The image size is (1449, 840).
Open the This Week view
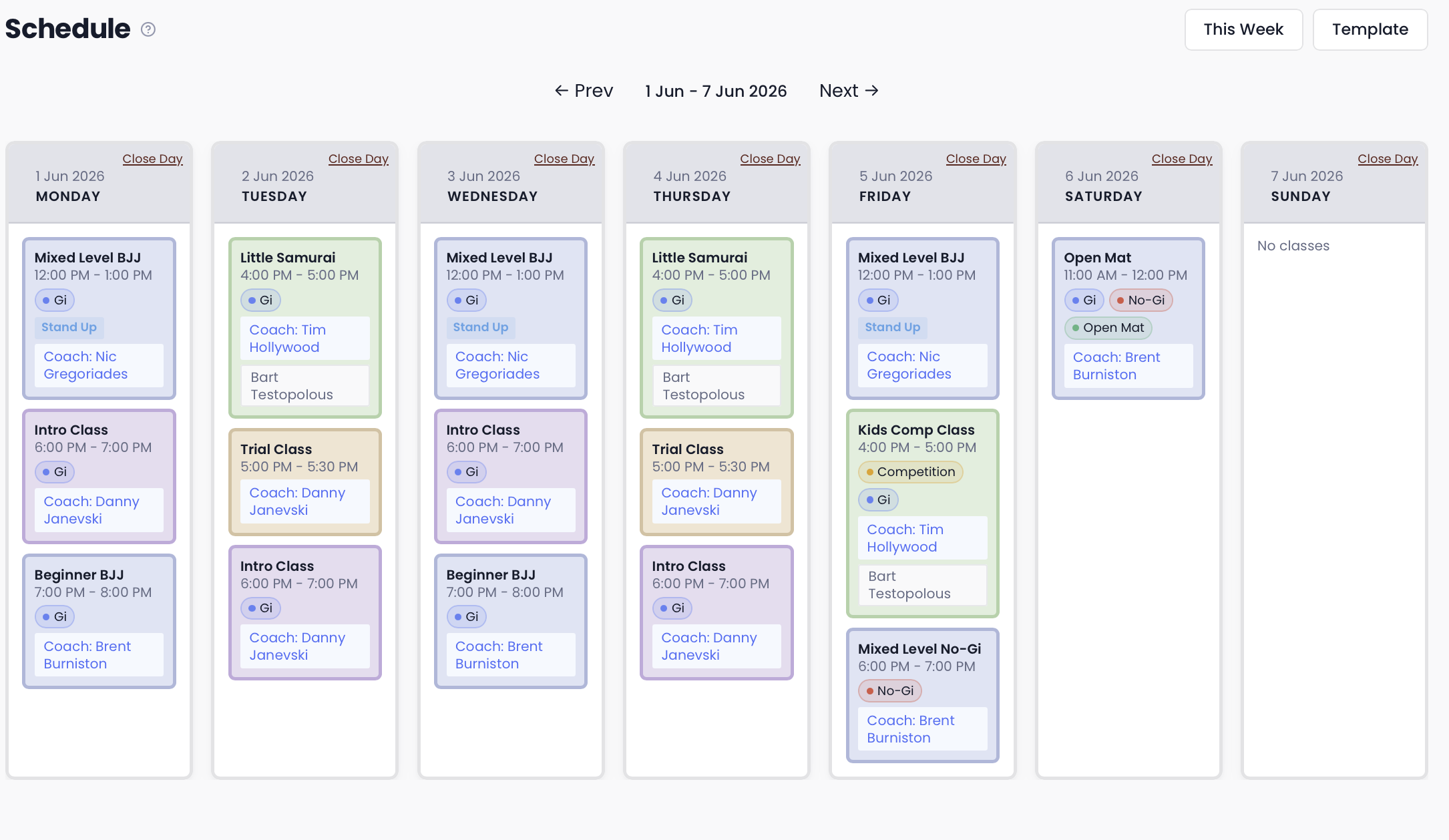tap(1243, 29)
